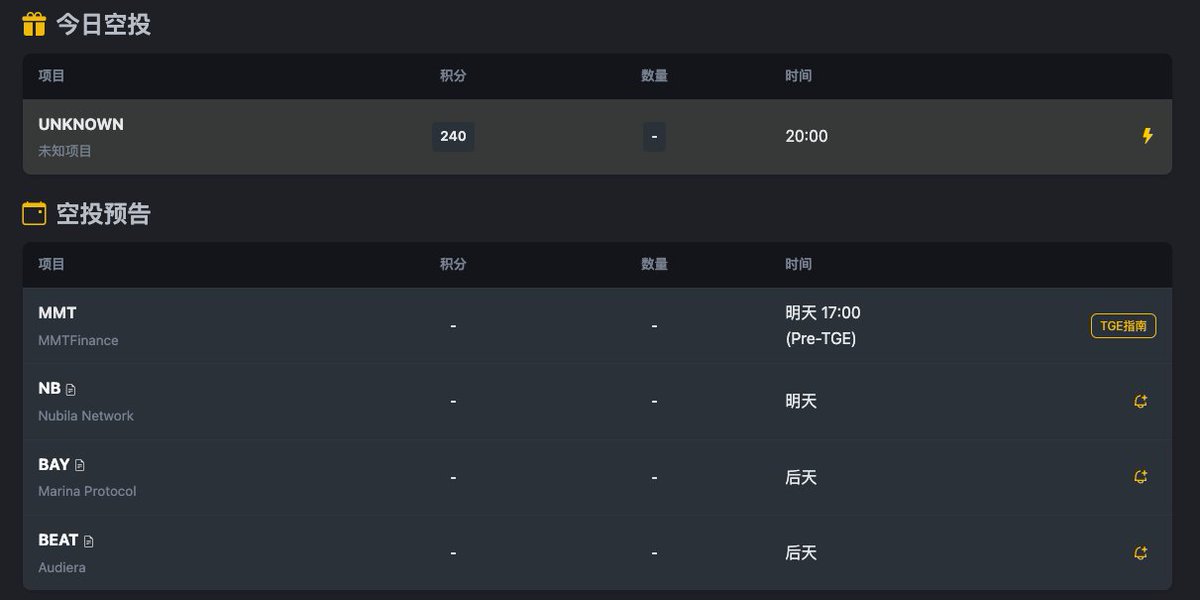Screen dimensions: 1200x600
Task: Open the document icon next to BEAT
Action: (x=89, y=541)
